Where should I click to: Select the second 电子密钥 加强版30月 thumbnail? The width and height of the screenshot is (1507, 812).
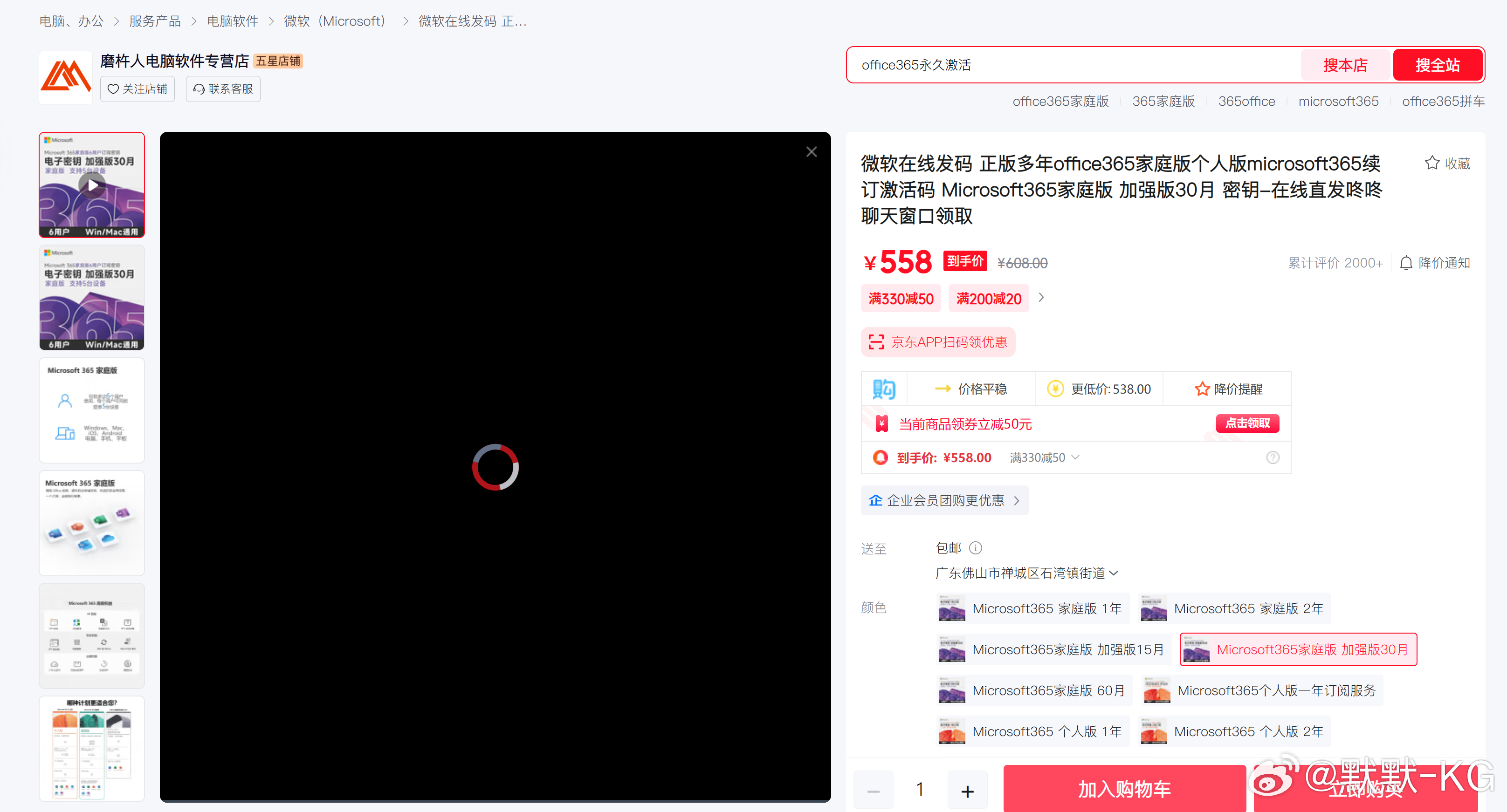[x=92, y=298]
